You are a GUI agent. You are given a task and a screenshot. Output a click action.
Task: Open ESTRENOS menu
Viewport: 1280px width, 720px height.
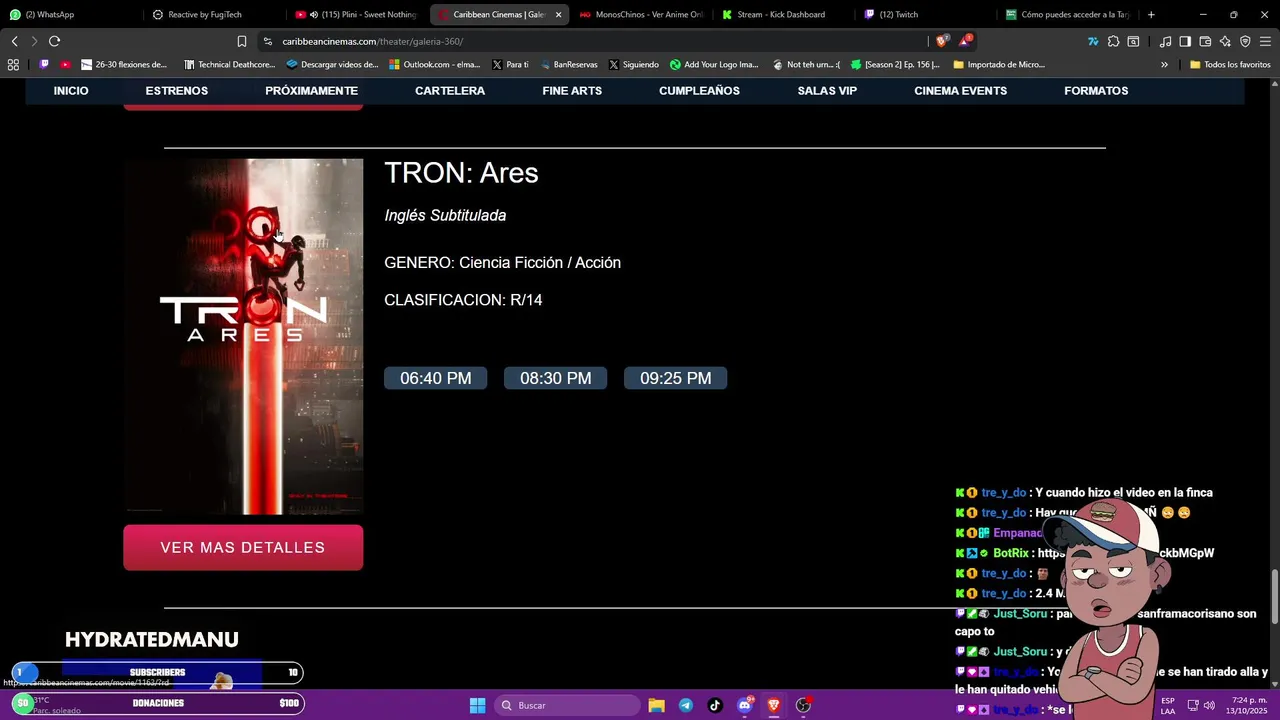click(x=177, y=90)
